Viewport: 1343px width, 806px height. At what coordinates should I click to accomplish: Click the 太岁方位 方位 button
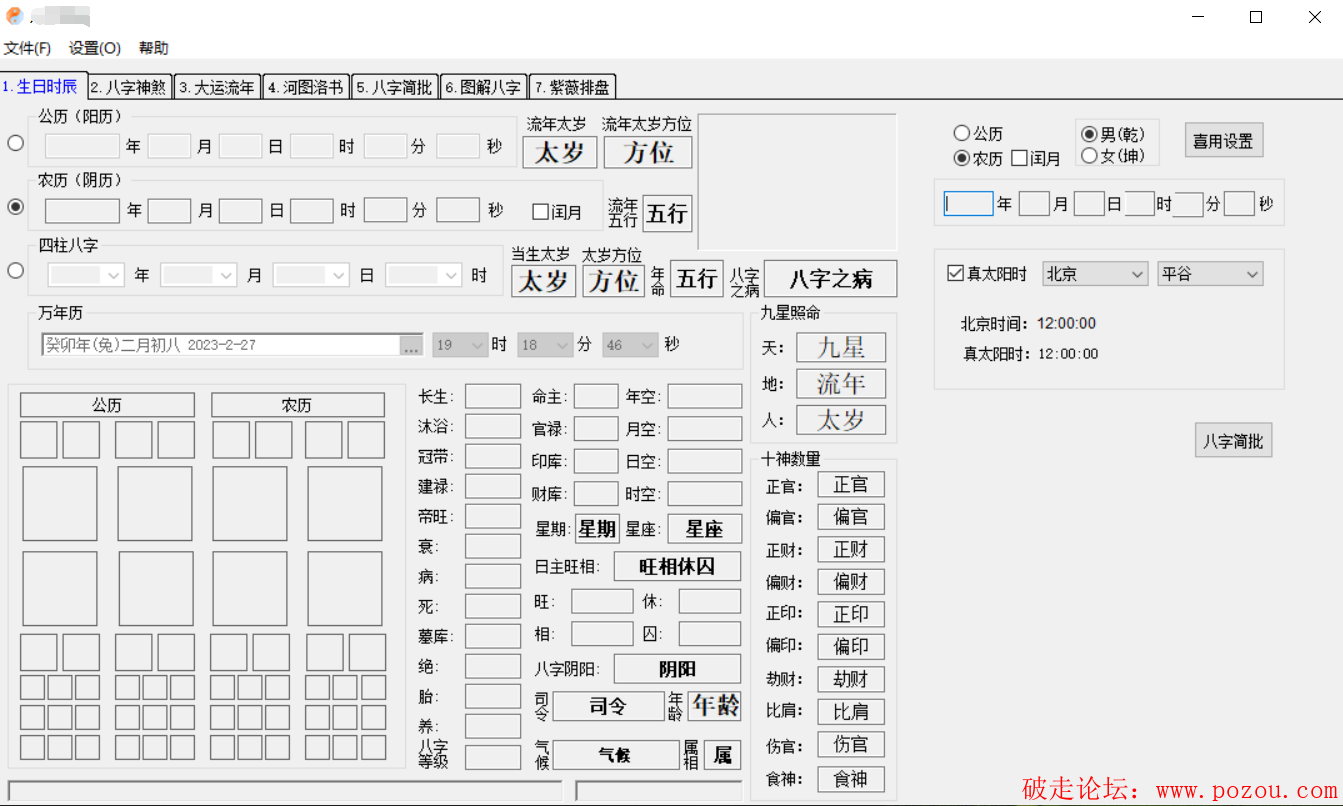click(613, 281)
